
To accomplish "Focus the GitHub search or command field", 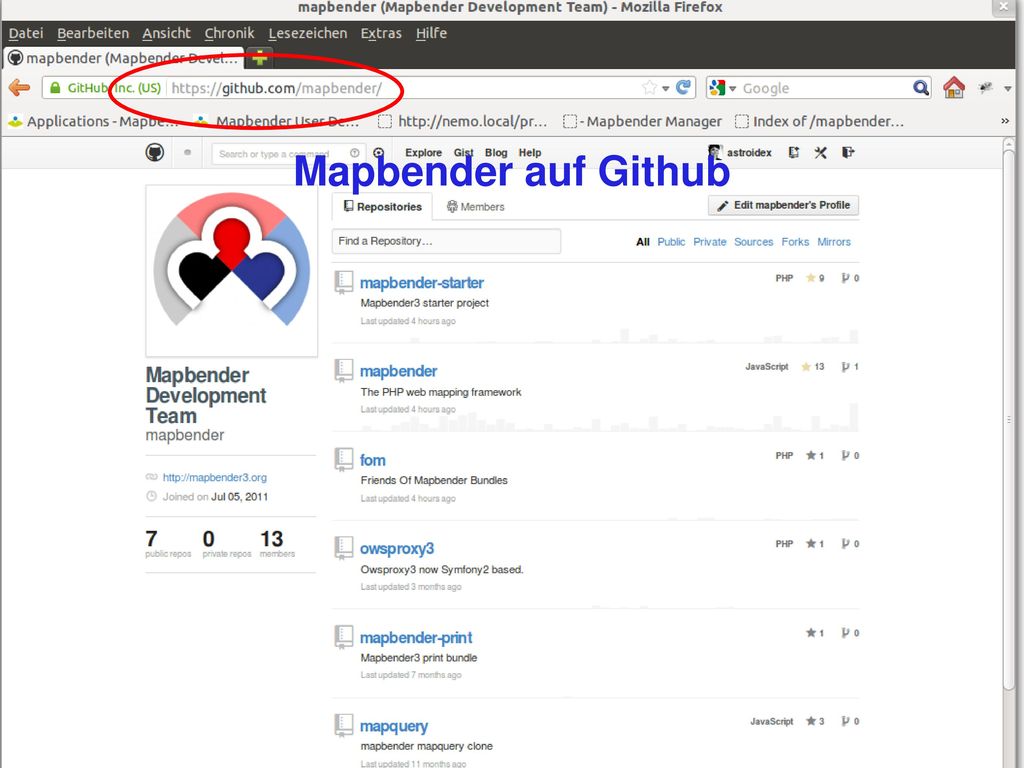I will tap(289, 153).
